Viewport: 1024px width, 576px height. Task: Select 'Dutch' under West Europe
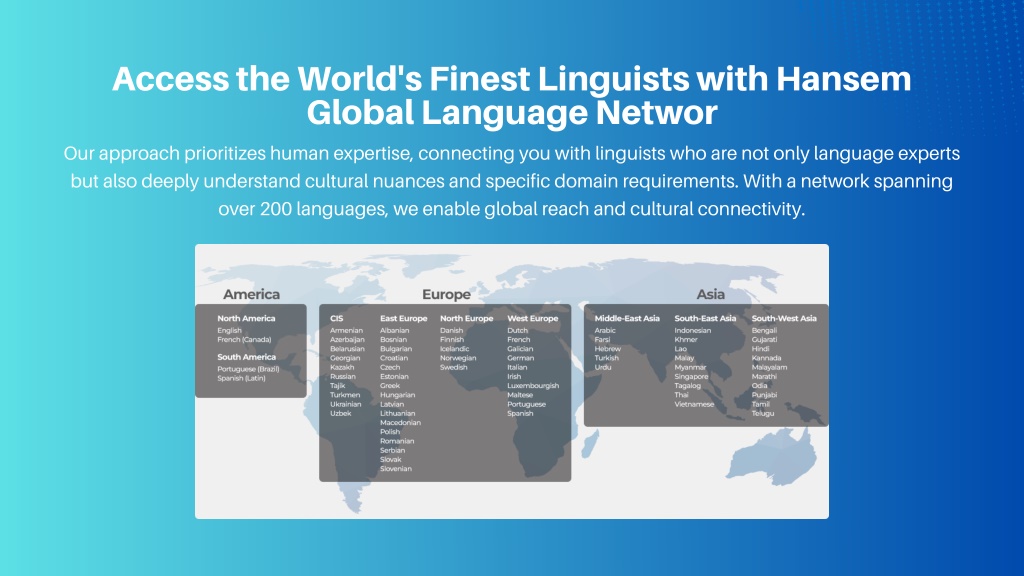[x=517, y=330]
